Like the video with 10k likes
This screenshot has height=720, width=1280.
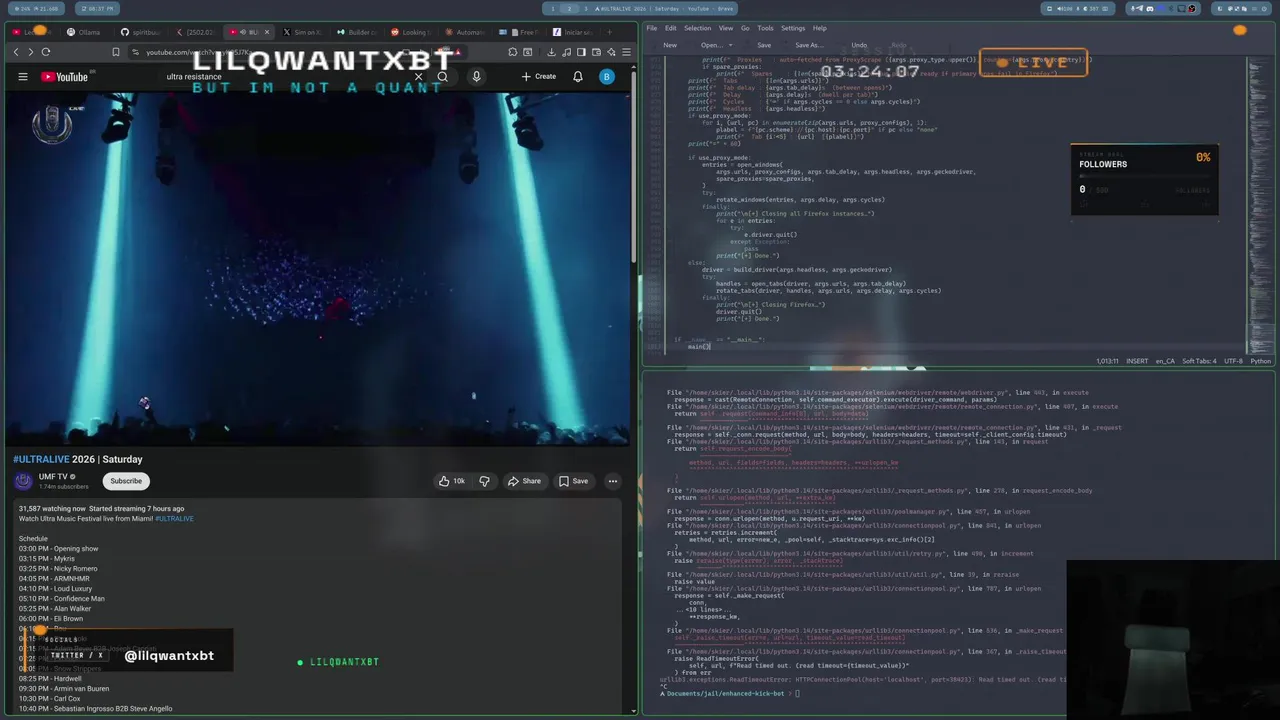pos(451,481)
